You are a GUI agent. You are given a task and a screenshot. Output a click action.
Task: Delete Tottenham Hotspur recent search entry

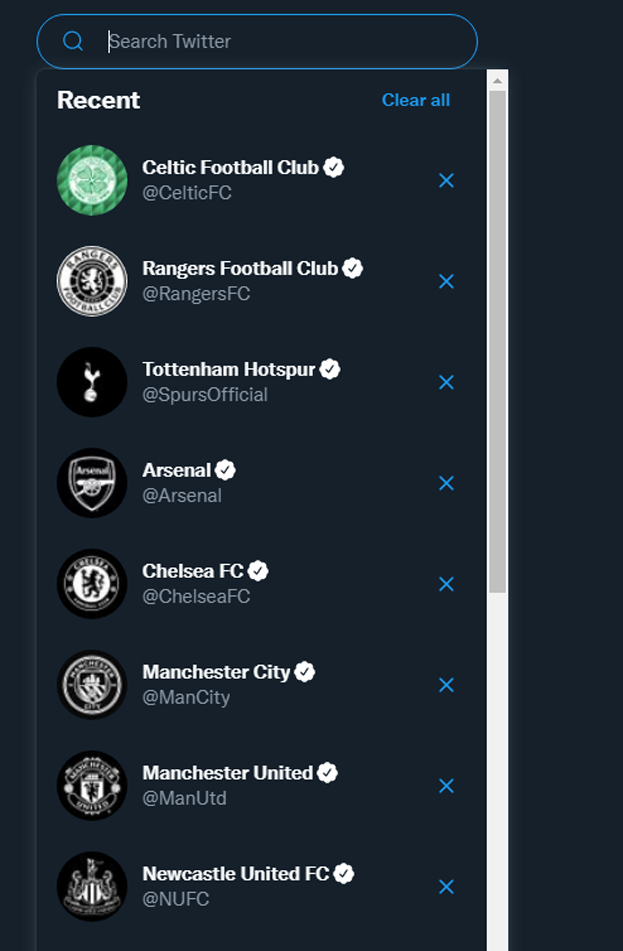446,382
